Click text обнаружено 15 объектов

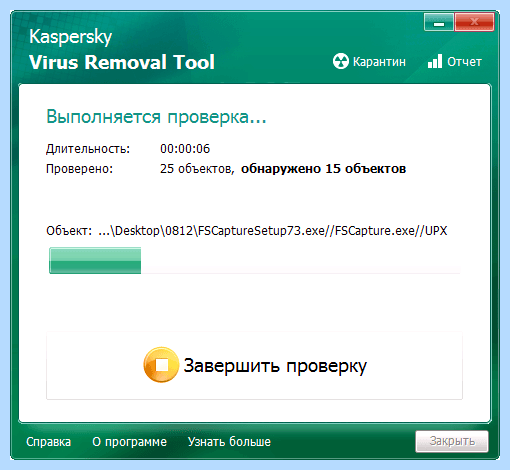323,169
